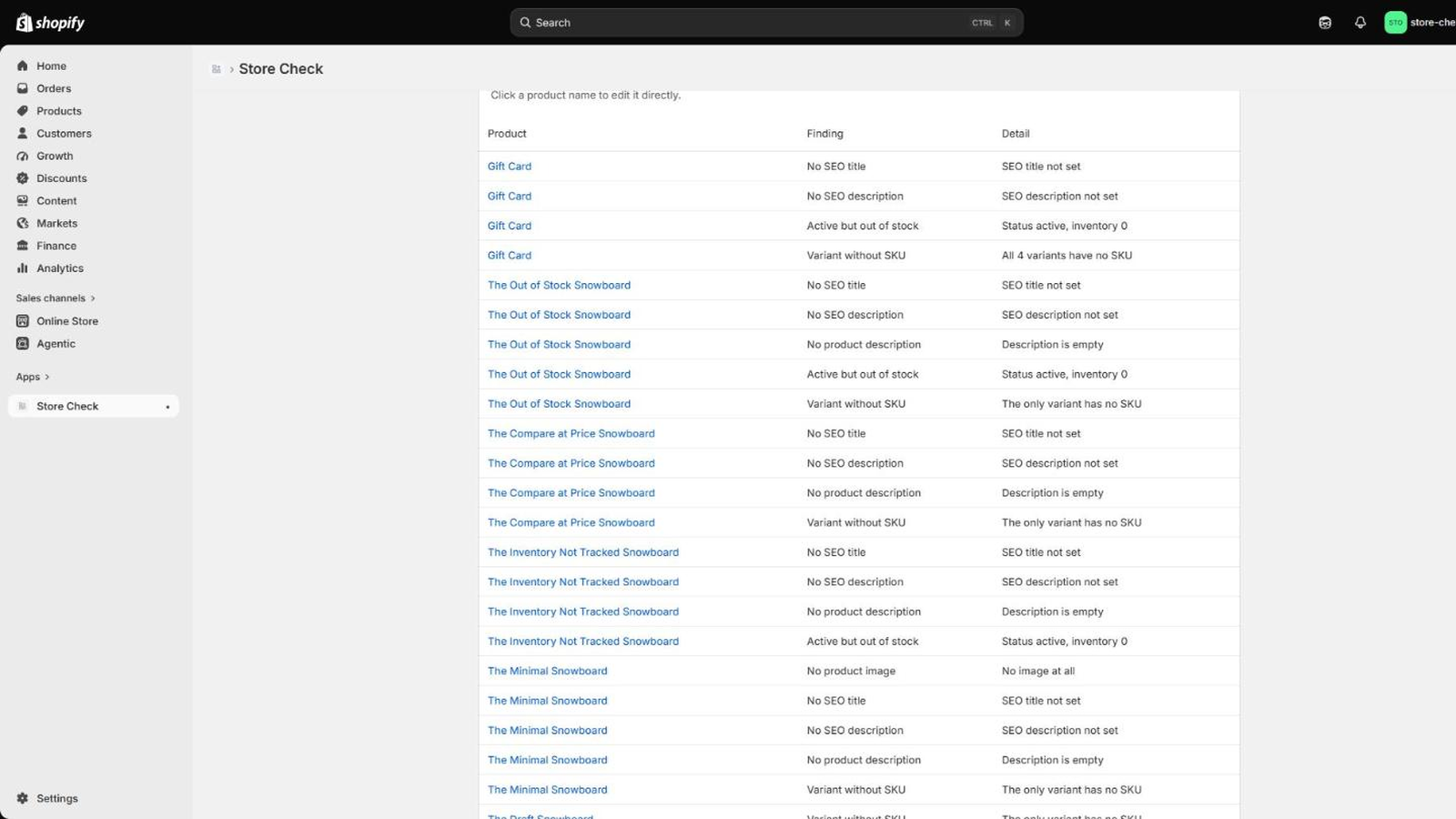Click the Shopify logo icon
The width and height of the screenshot is (1456, 819).
click(24, 23)
